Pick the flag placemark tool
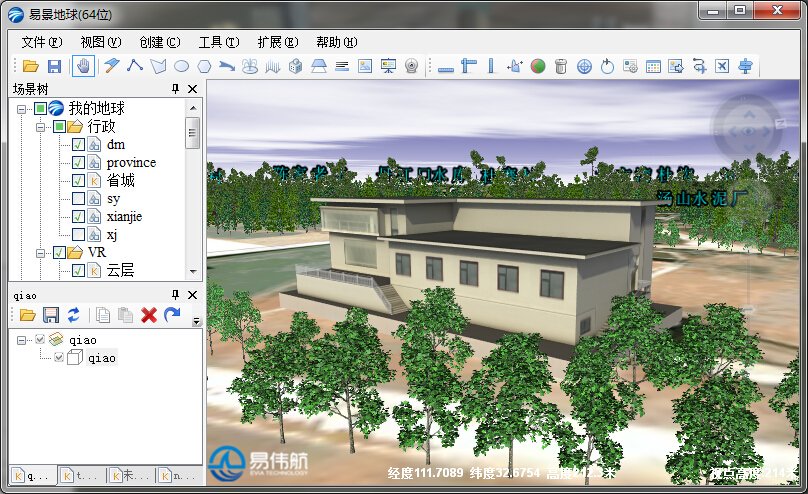 point(112,66)
